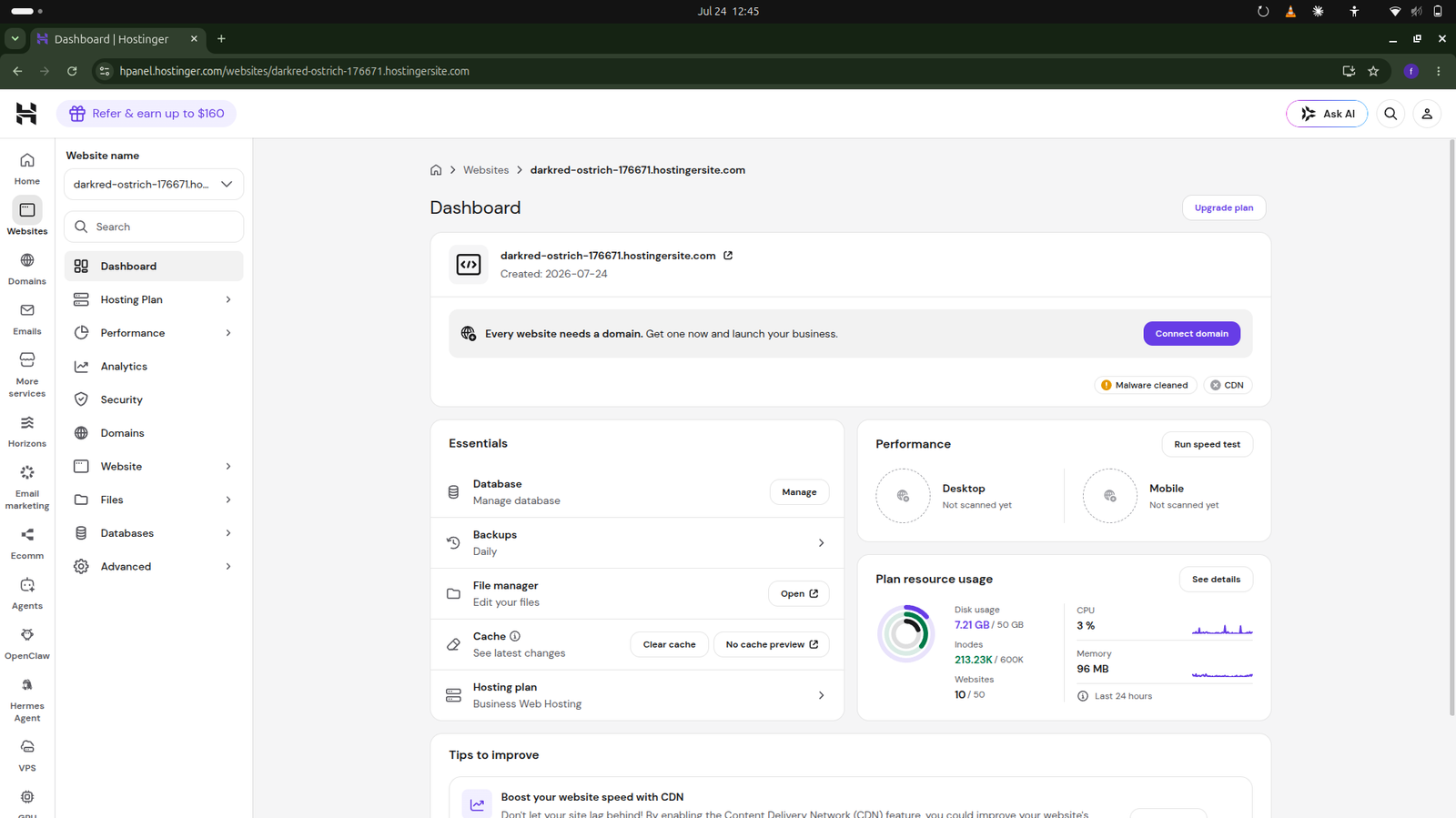Click the Connect domain button
Screen dimensions: 1456x818
pos(1191,333)
